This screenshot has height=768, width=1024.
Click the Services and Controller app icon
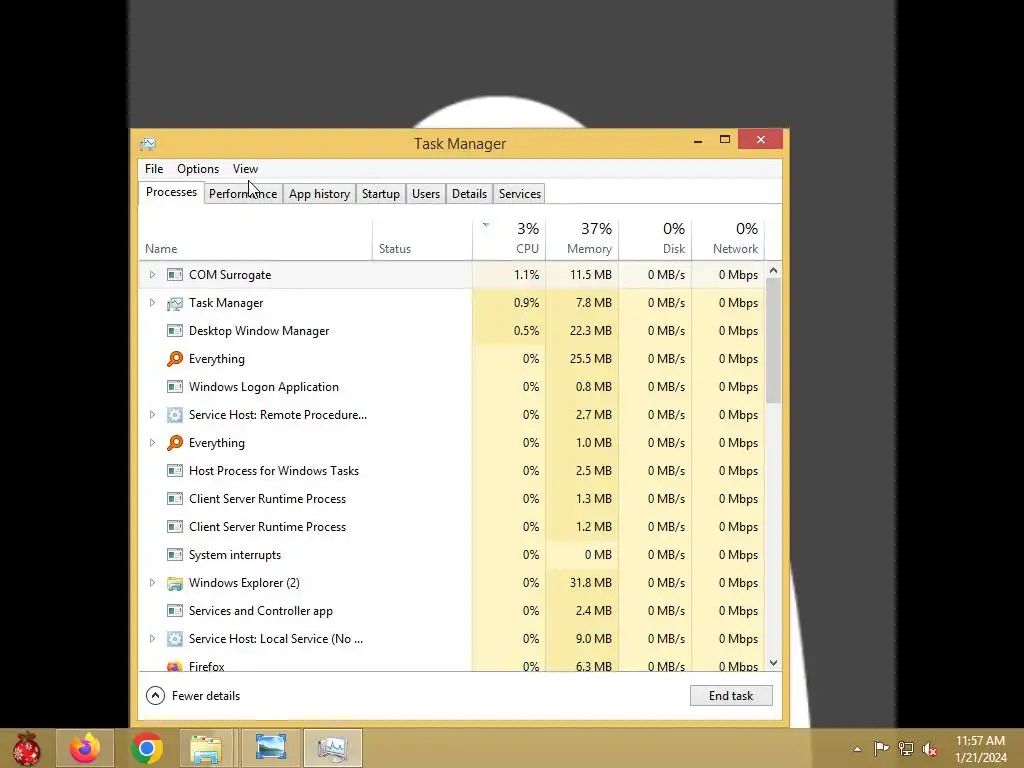(x=174, y=611)
